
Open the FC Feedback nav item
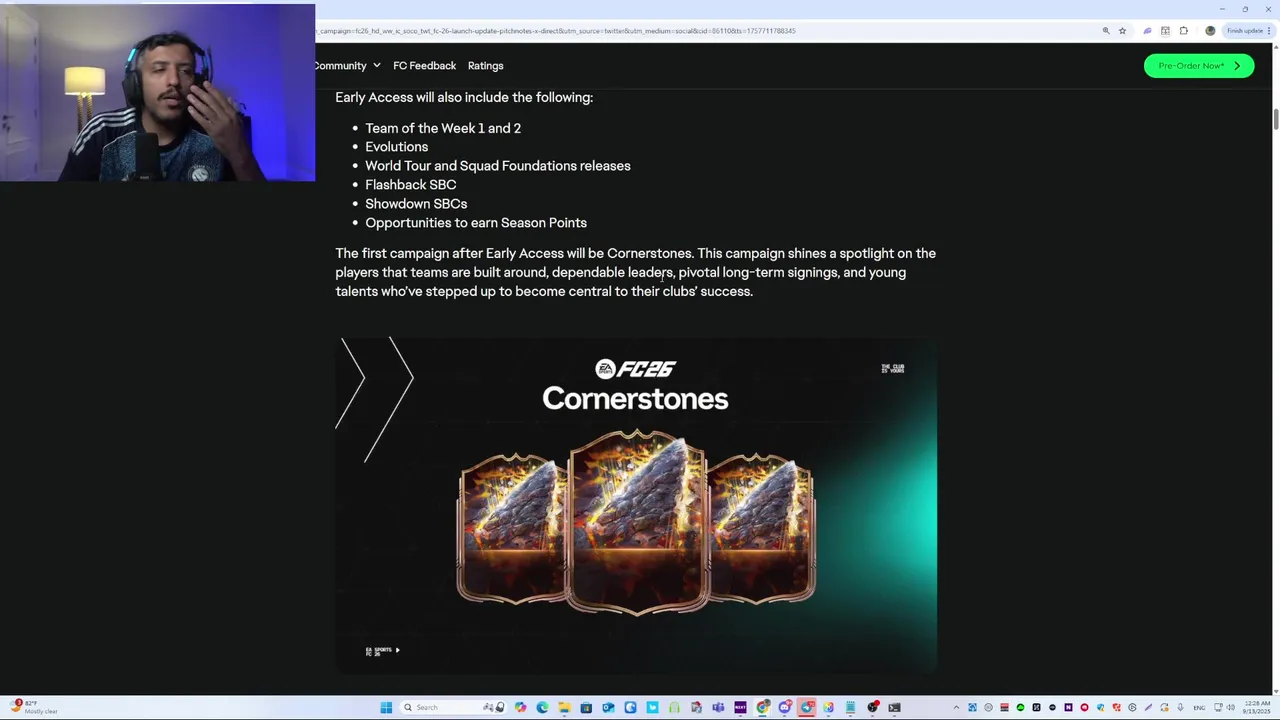(424, 66)
